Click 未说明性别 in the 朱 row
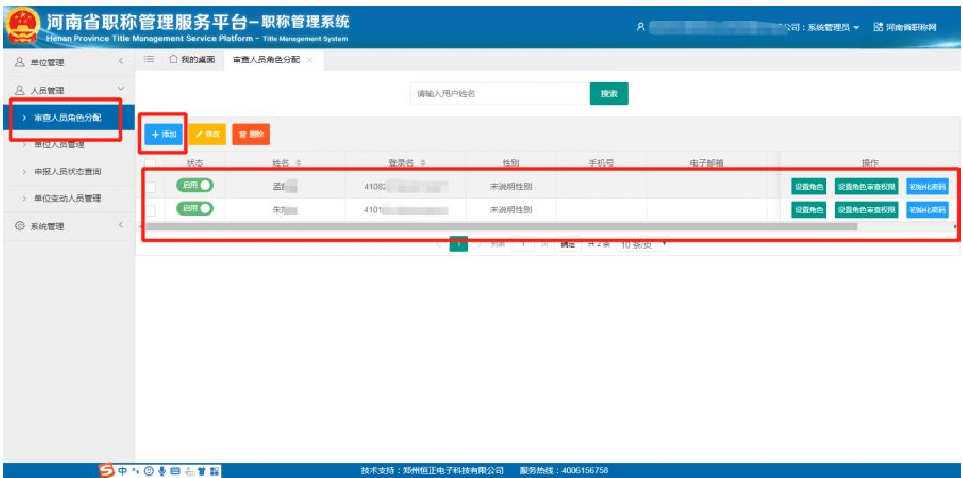Screen dimensions: 963x478 (x=511, y=210)
